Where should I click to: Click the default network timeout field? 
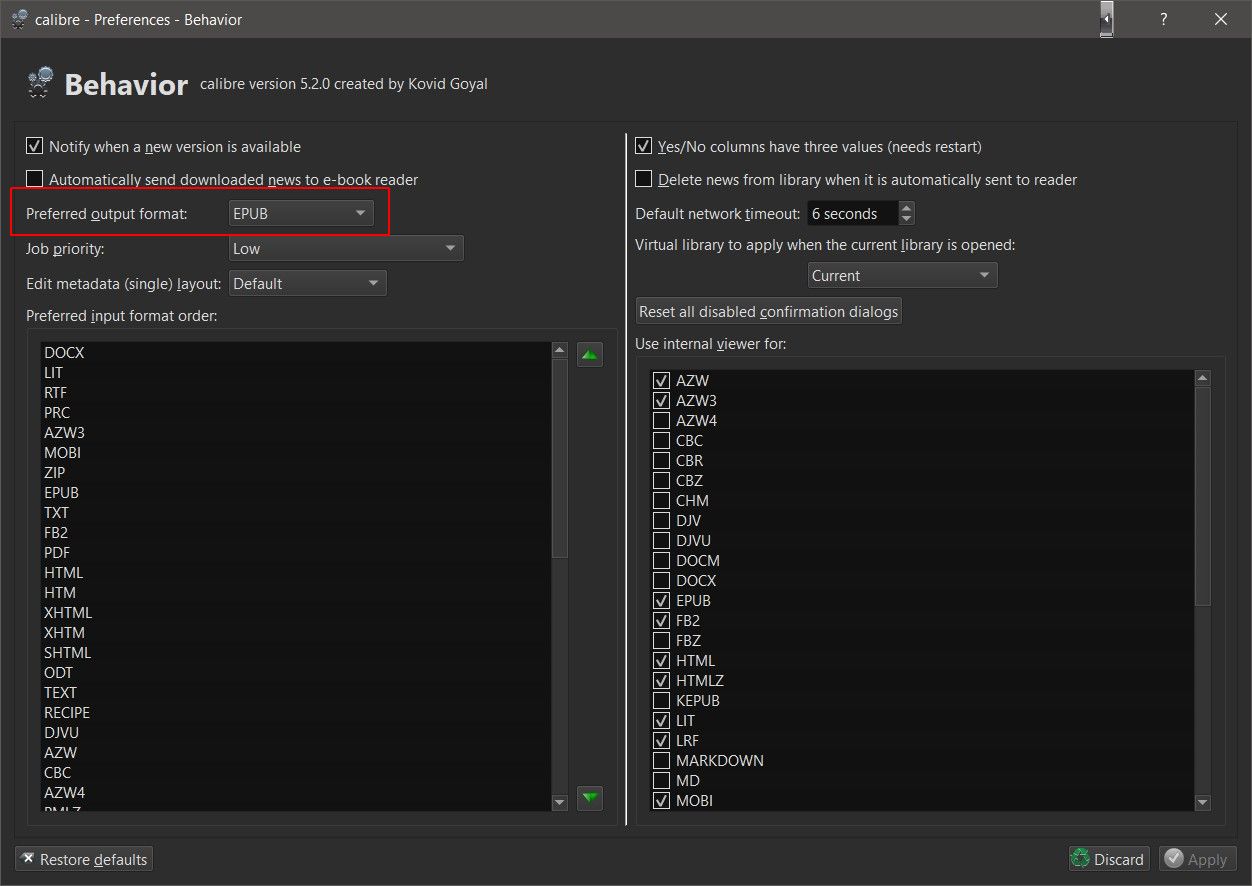853,213
